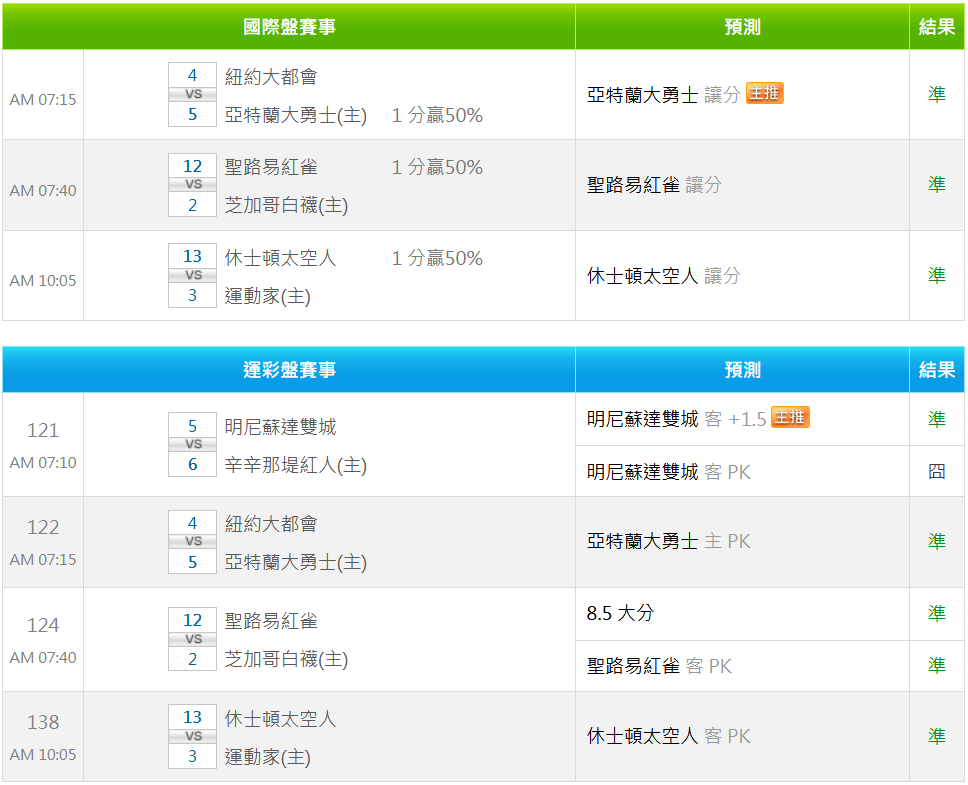Click AM 10:05 time under game 138
The width and height of the screenshot is (968, 785).
pyautogui.click(x=43, y=754)
